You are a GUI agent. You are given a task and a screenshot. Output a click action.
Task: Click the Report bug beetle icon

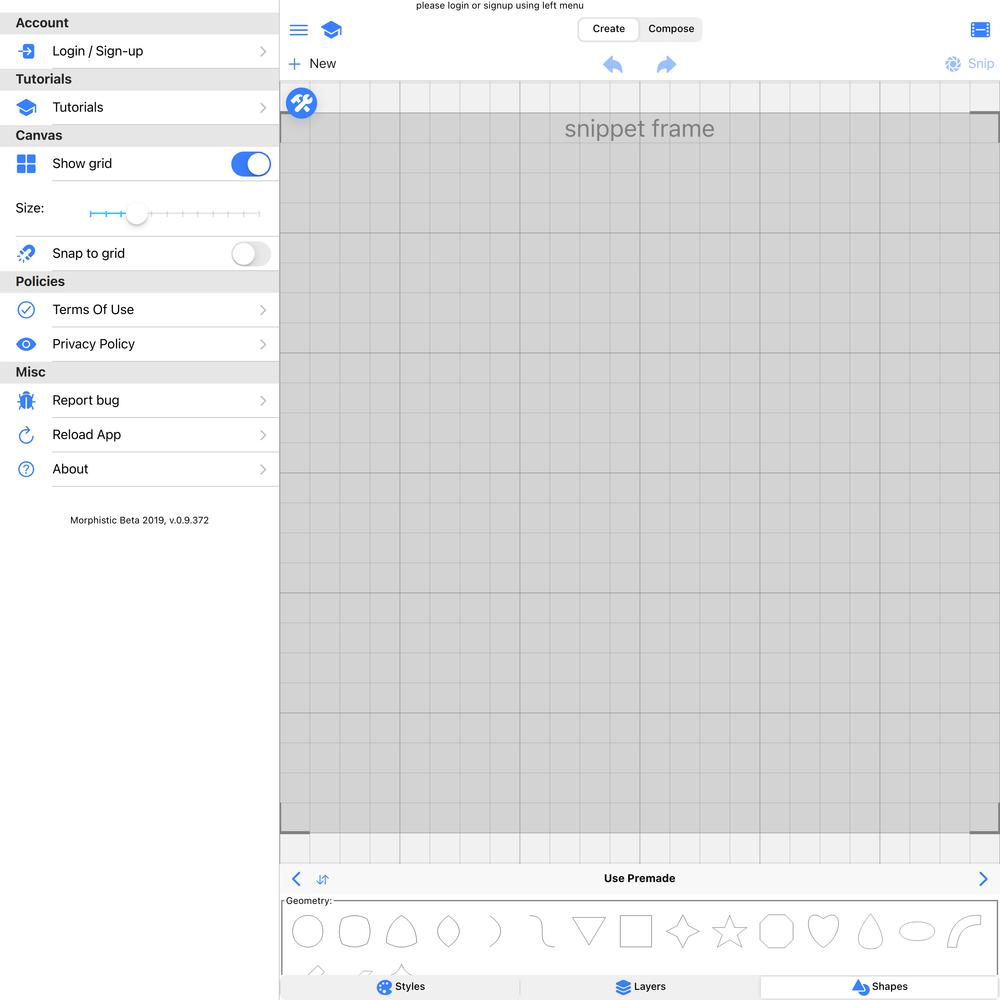[x=26, y=401]
